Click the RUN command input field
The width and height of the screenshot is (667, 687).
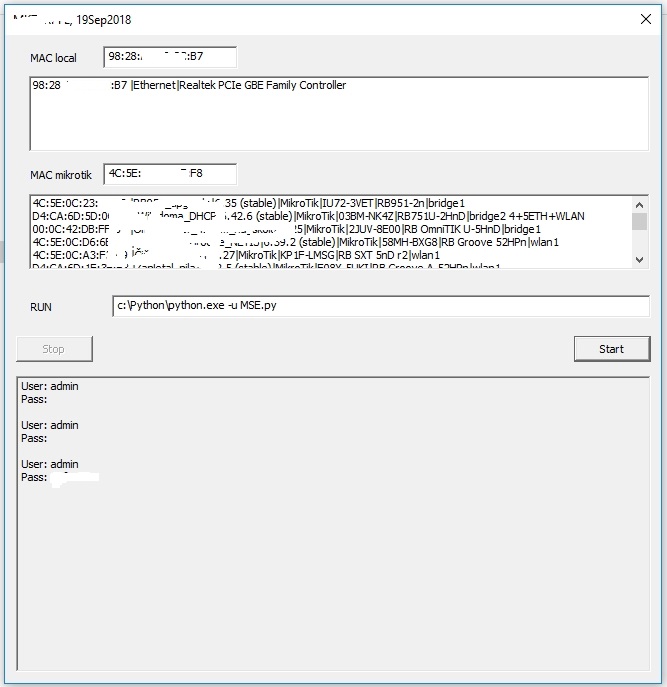[381, 305]
